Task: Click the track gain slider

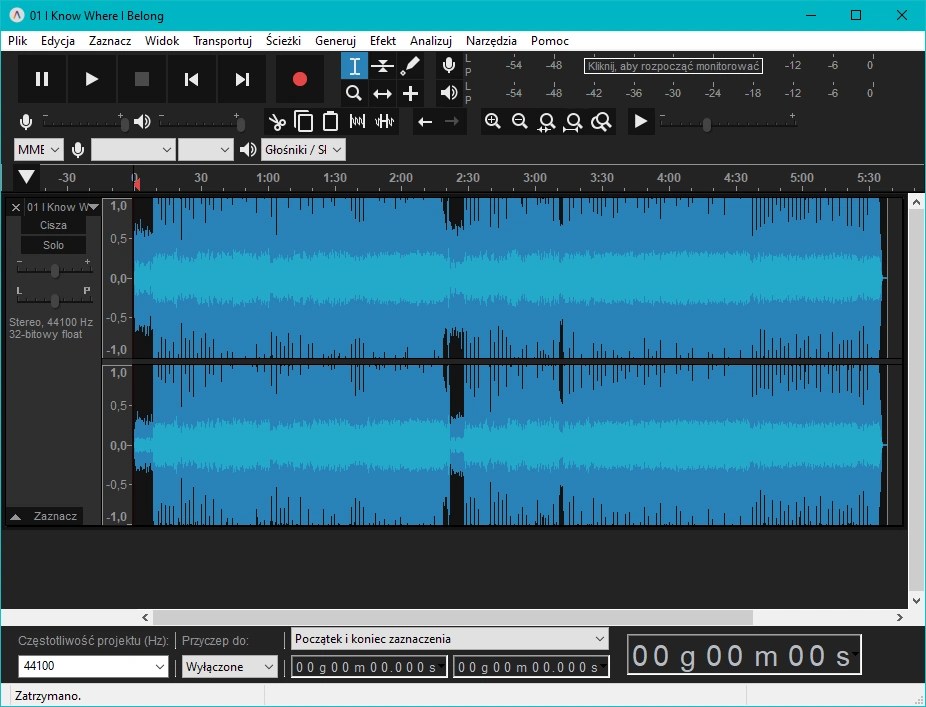Action: tap(54, 270)
